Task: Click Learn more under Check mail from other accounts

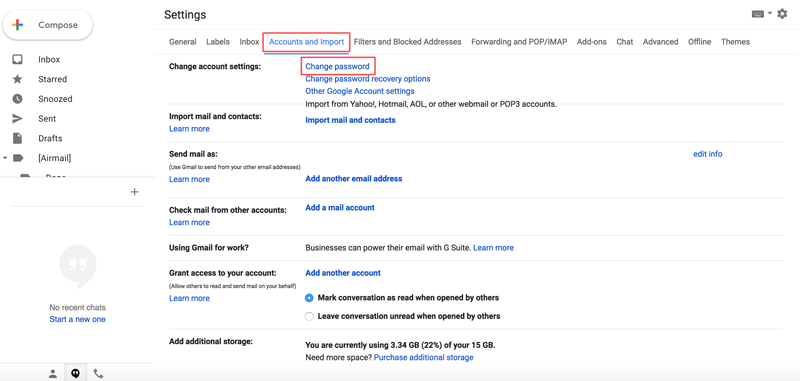Action: point(189,222)
